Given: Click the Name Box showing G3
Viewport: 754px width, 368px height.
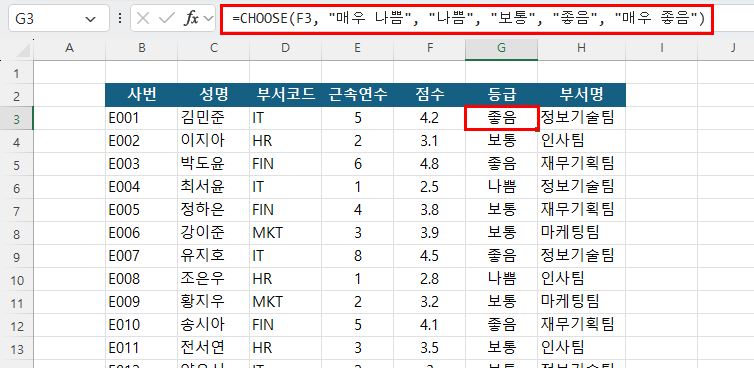Looking at the screenshot, I should 58,19.
